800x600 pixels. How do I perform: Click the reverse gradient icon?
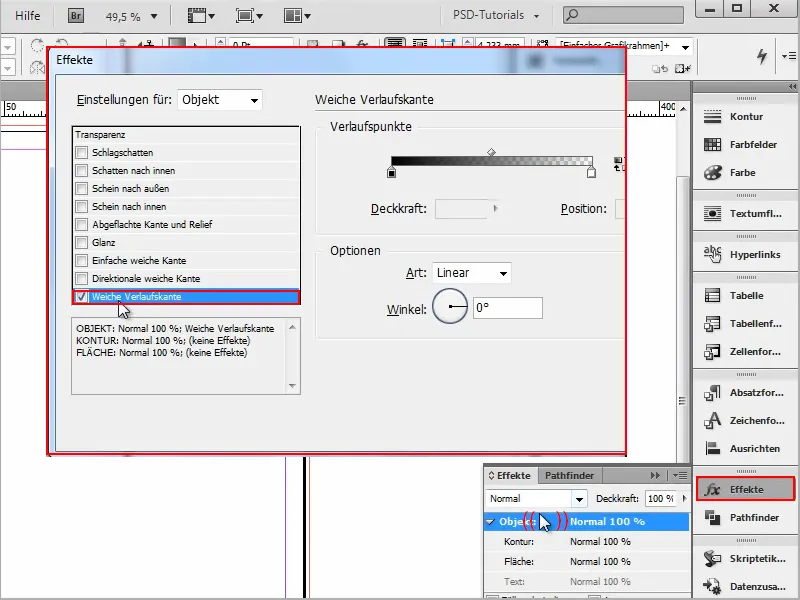coord(618,164)
